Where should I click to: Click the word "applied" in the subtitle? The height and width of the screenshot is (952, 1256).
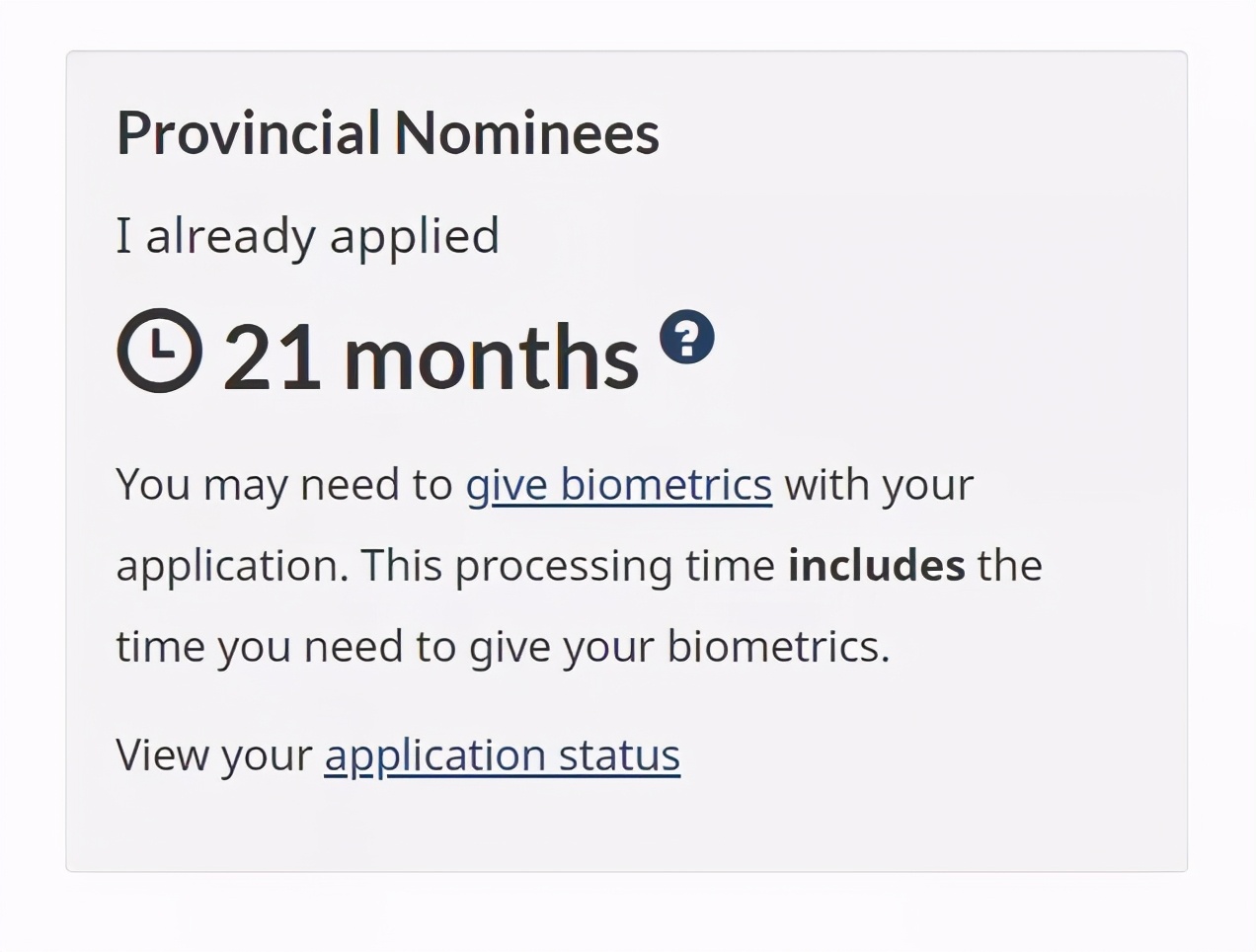point(415,237)
